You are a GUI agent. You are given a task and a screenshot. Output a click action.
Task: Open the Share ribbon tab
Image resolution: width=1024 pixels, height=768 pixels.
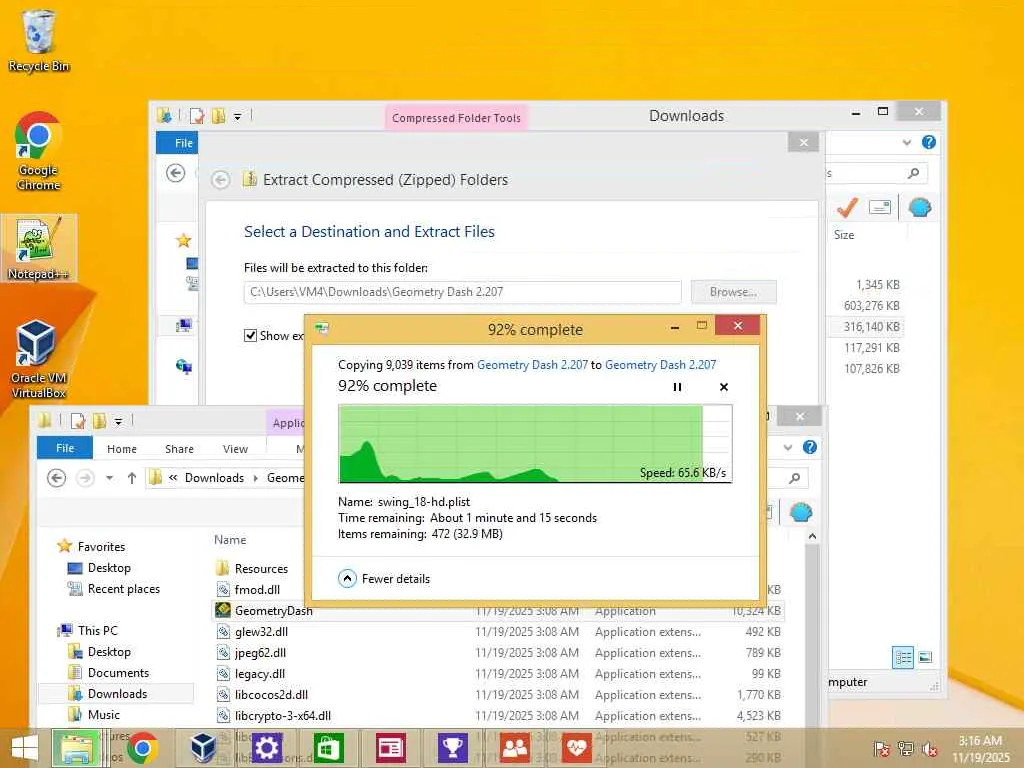click(179, 449)
